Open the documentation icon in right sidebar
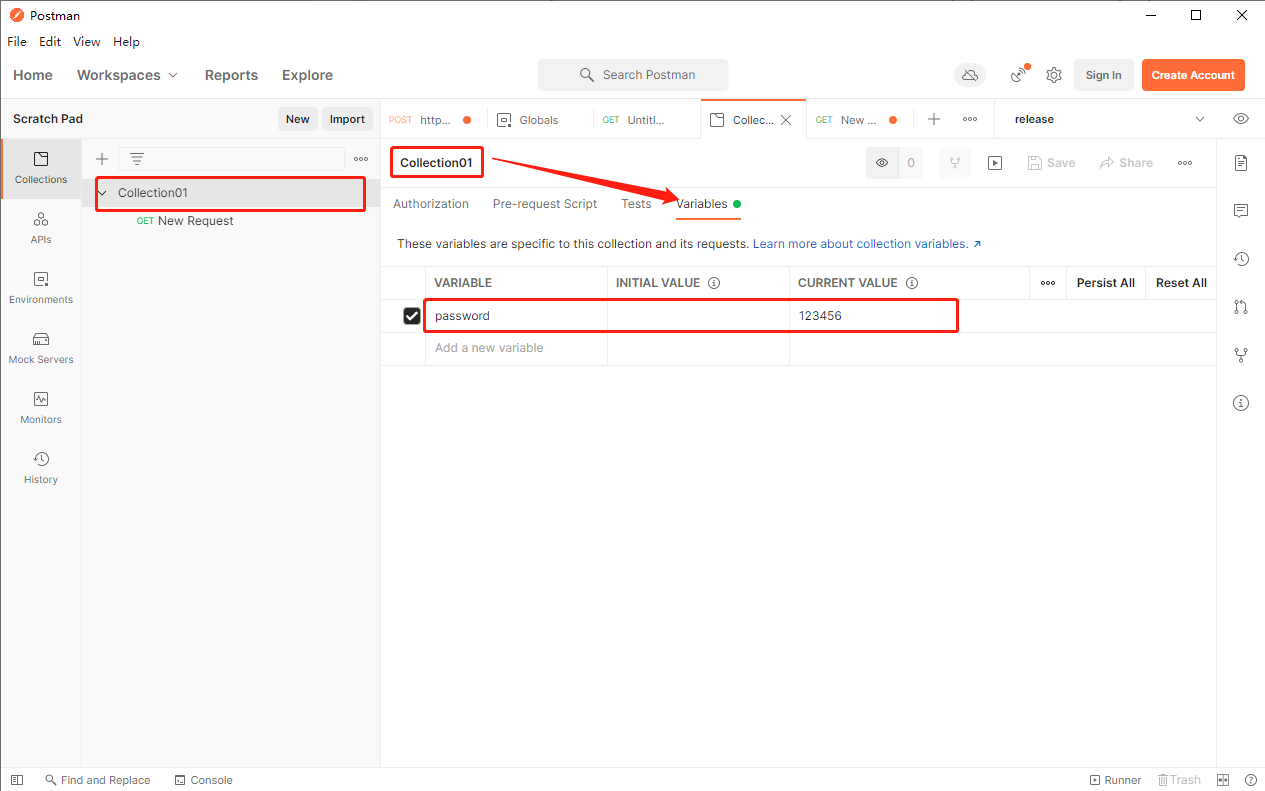This screenshot has width=1265, height=791. click(x=1241, y=163)
